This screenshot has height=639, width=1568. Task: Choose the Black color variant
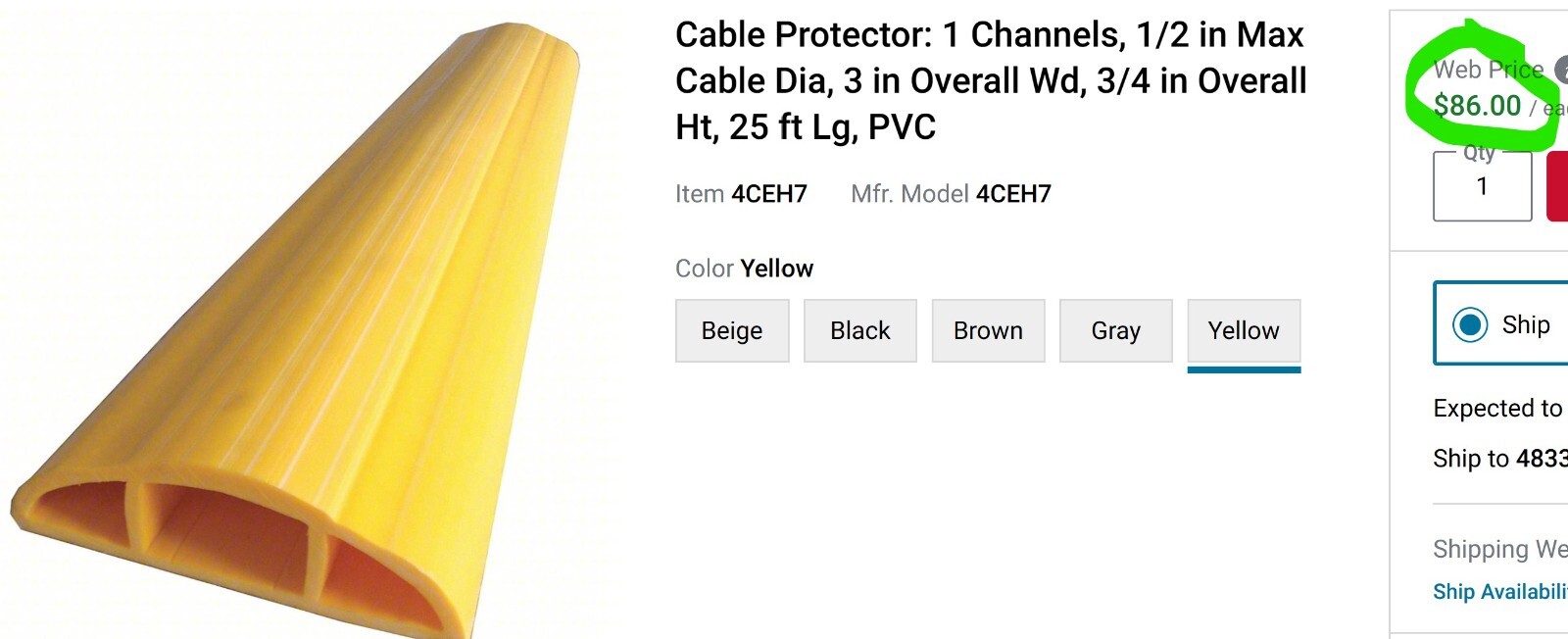(x=860, y=331)
